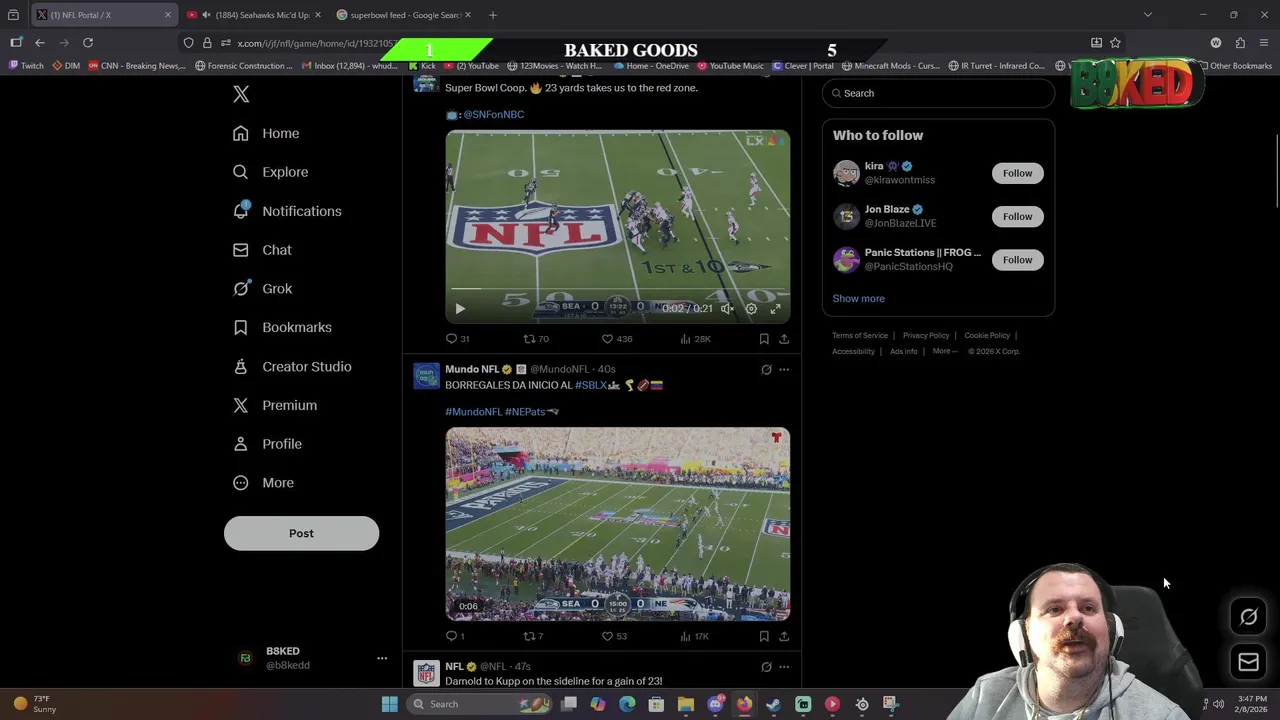Repost the post with 70 reposts
The height and width of the screenshot is (720, 1280).
coord(536,339)
